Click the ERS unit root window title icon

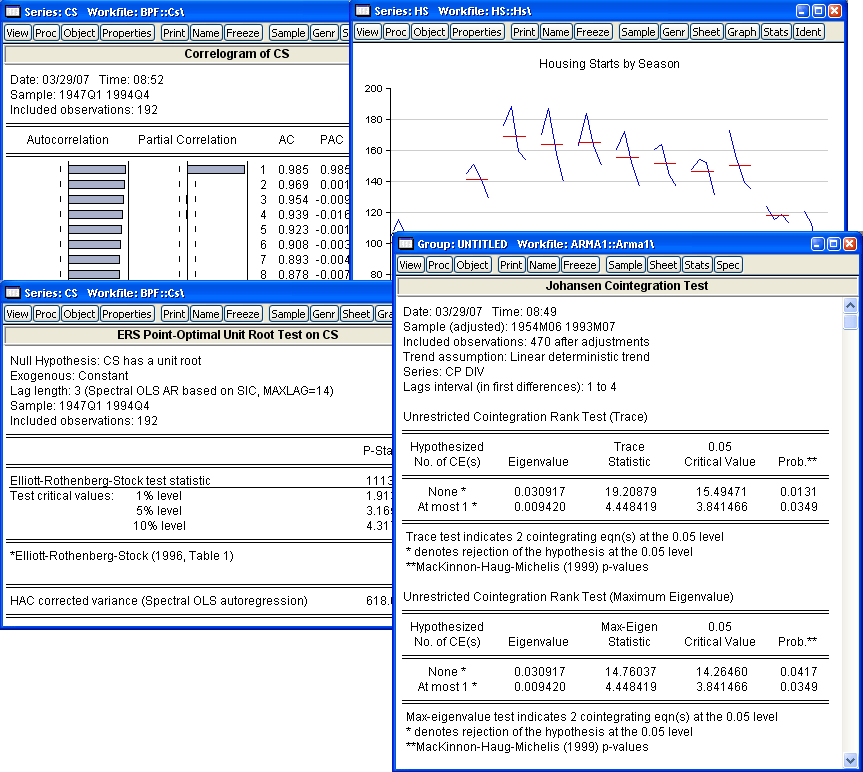[x=13, y=292]
